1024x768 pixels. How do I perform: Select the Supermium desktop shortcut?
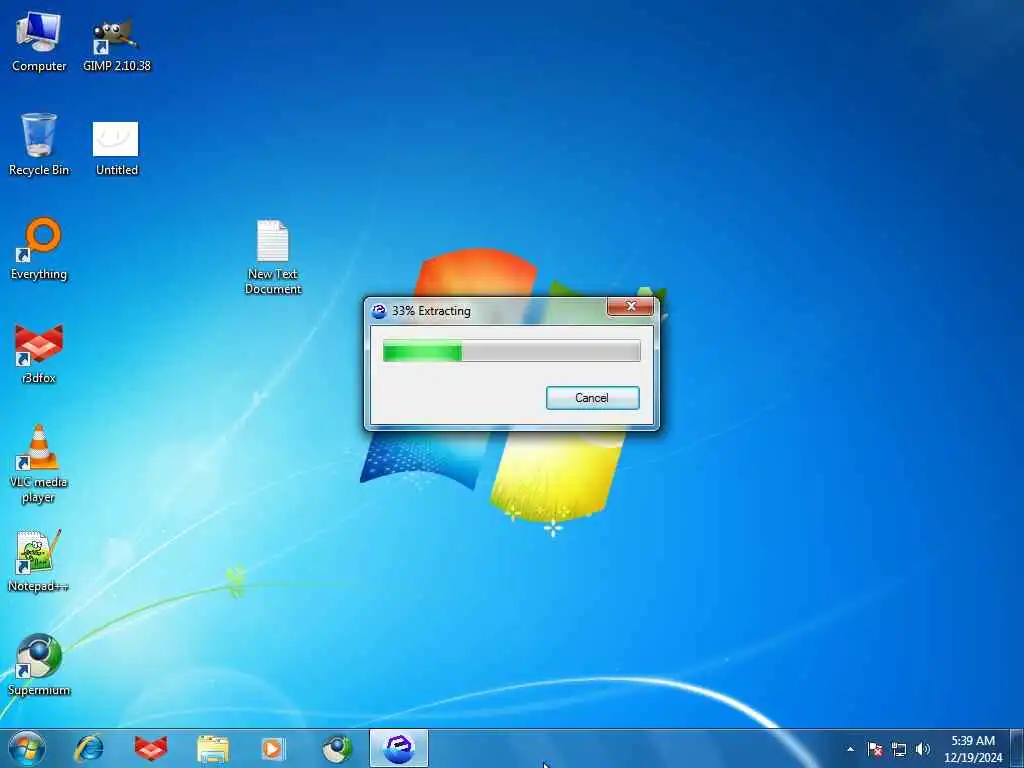click(x=39, y=665)
